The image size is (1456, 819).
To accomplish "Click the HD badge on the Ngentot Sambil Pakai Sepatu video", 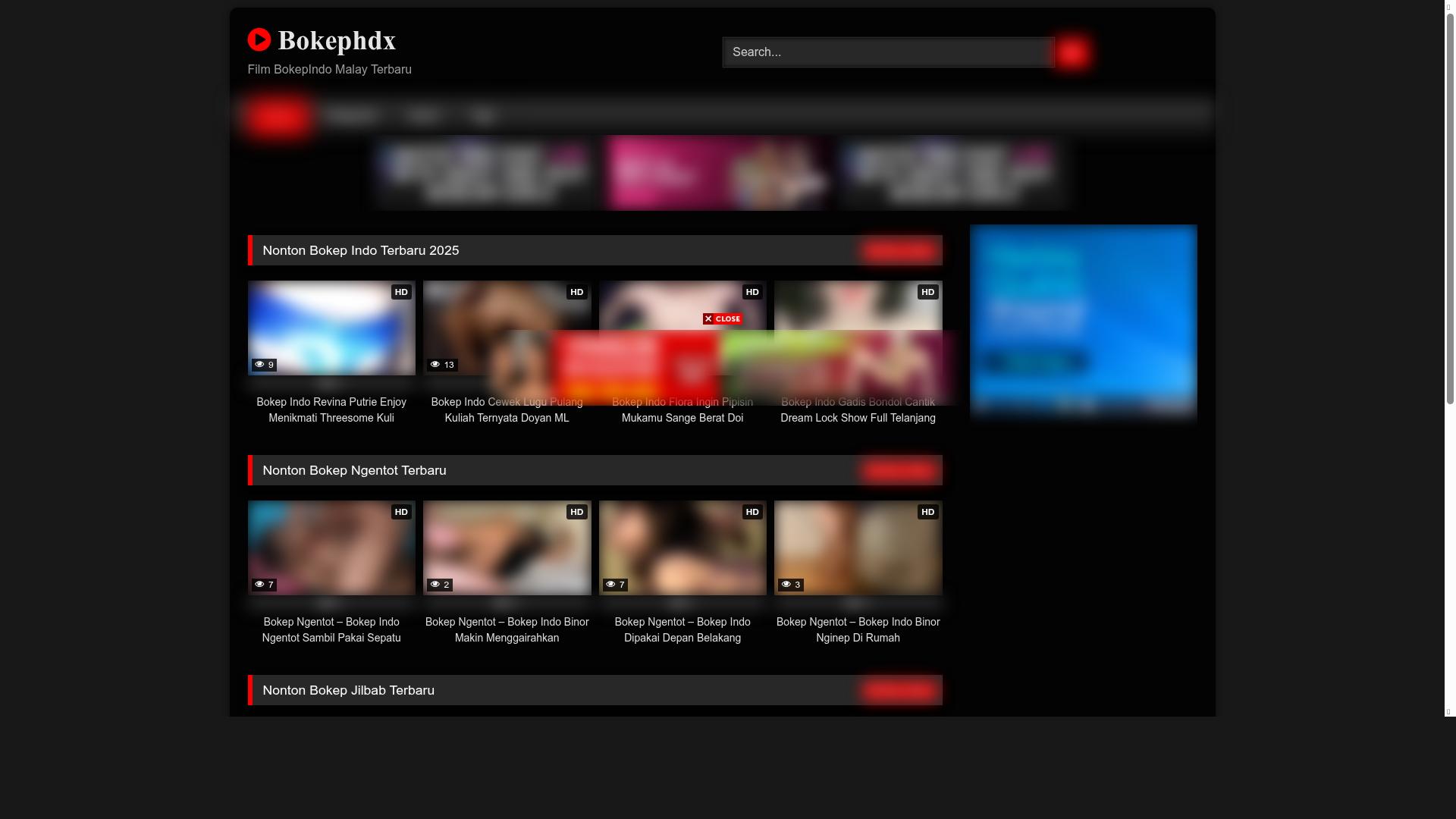I will tap(401, 512).
